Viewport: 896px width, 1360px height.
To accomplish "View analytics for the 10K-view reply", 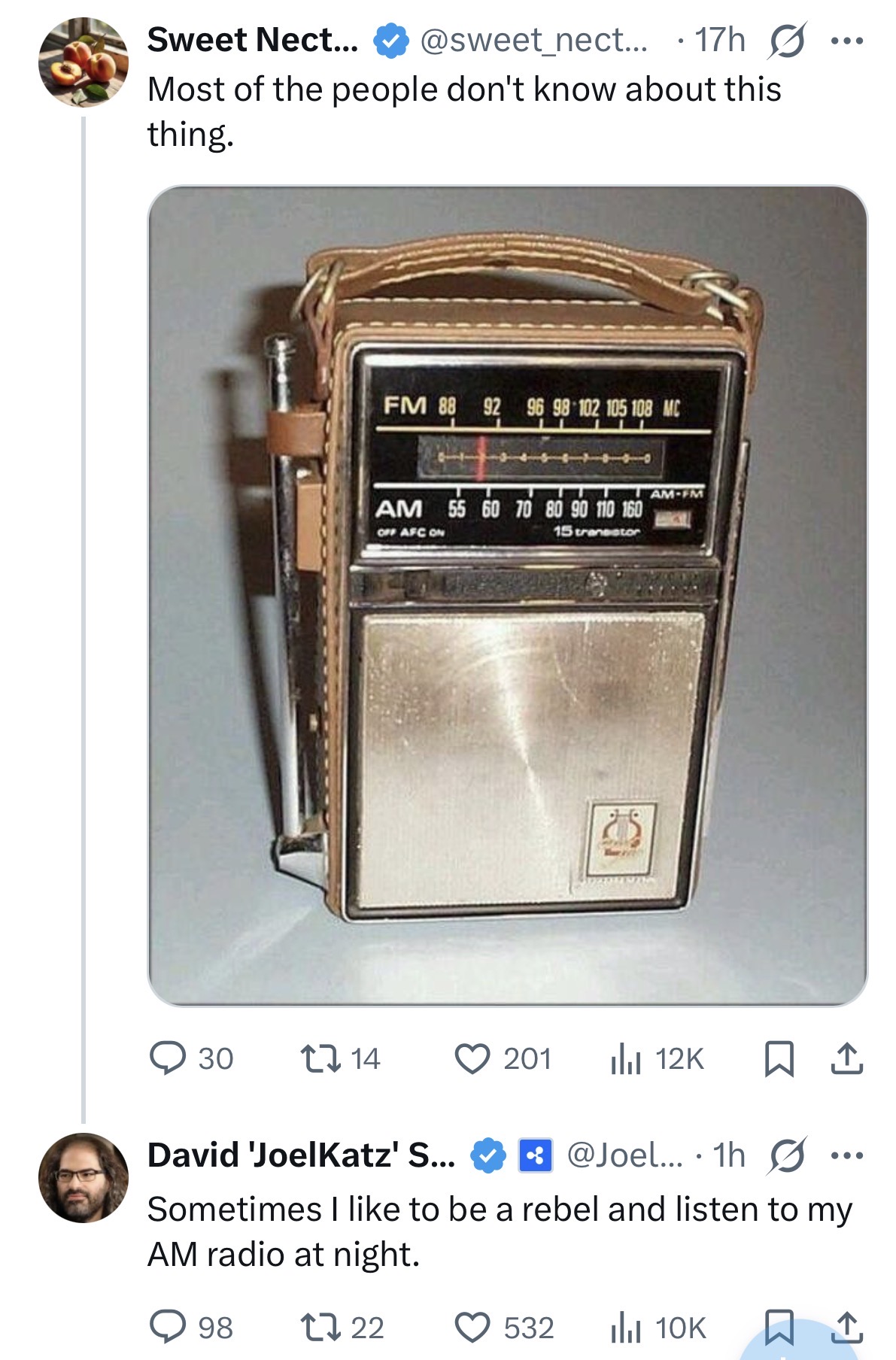I will pos(625,1328).
